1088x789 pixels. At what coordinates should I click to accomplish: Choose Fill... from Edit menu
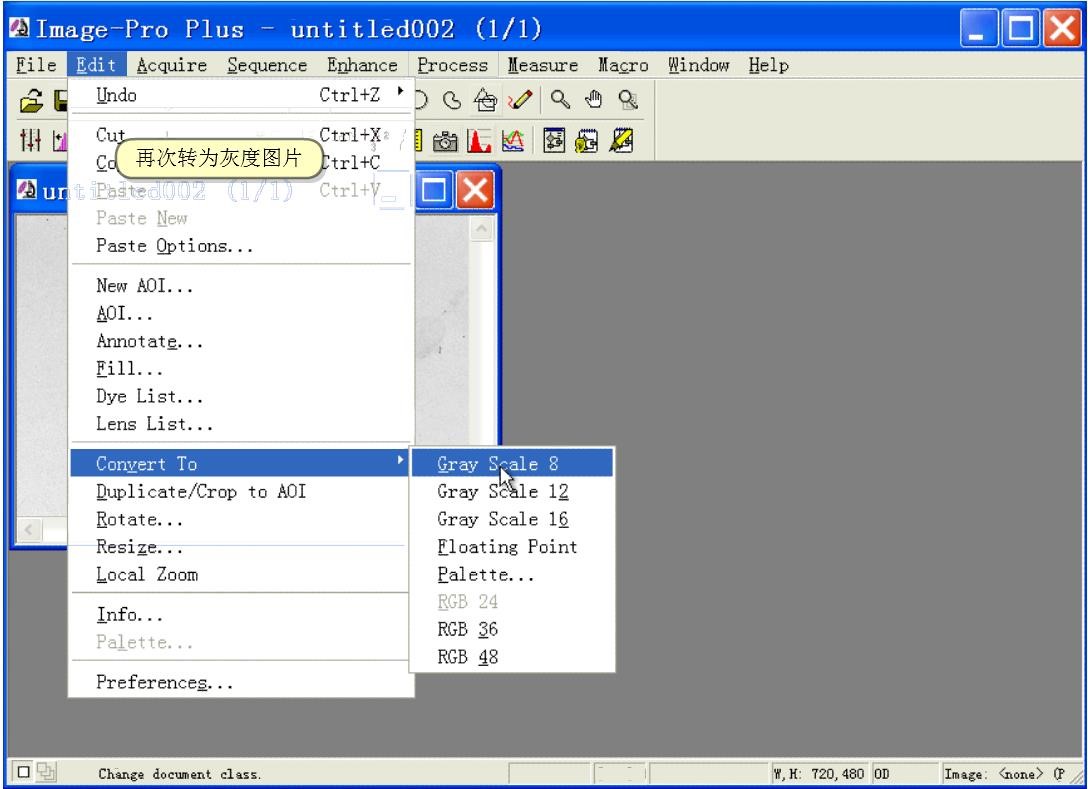[241, 368]
